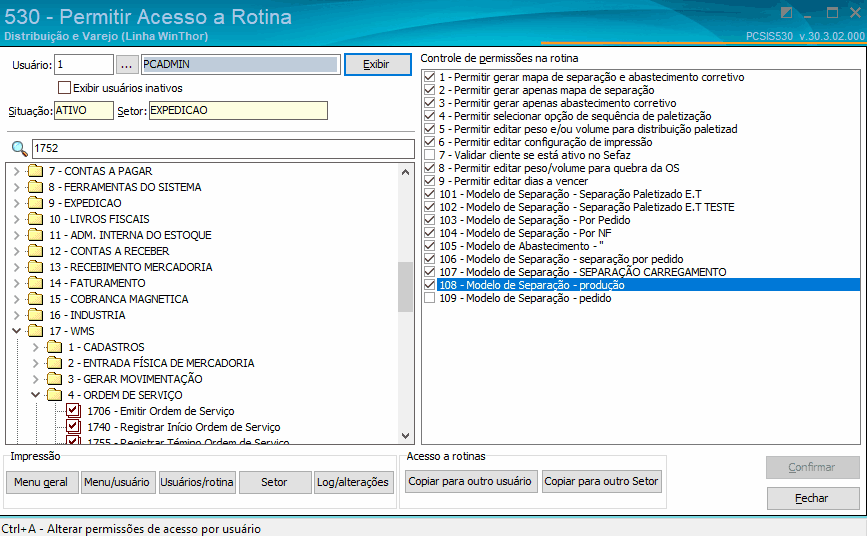Uncheck 108 Modelo de Separação produção

[430, 285]
